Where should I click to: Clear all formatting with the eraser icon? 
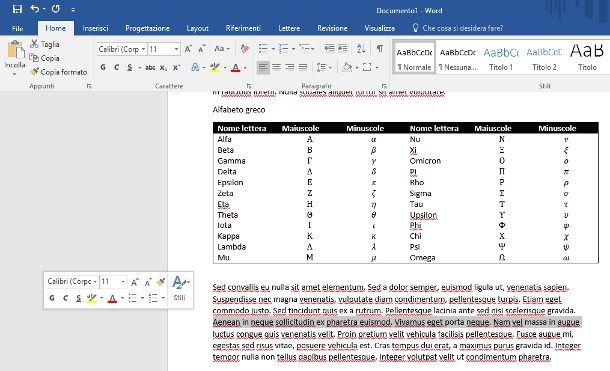tap(245, 49)
